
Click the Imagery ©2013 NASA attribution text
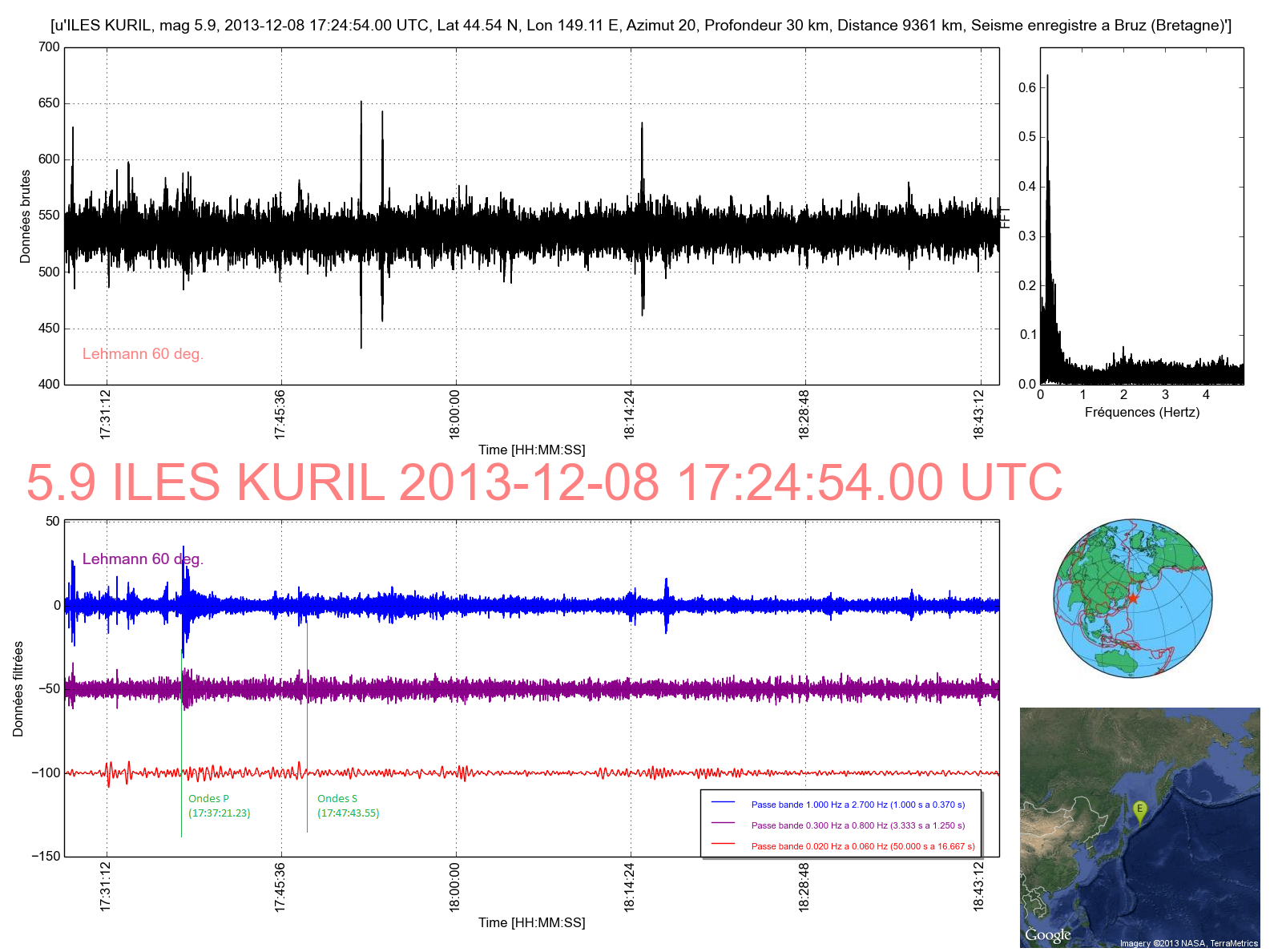1188,943
